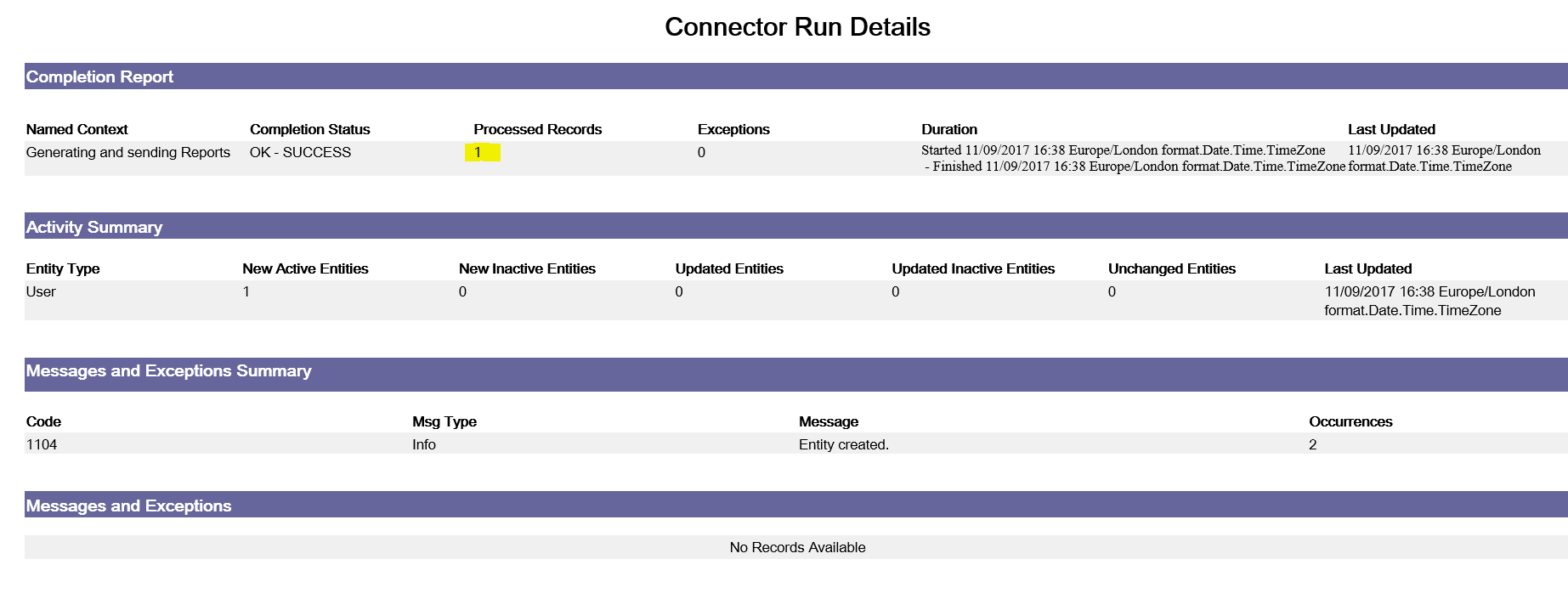Viewport: 1568px width, 593px height.
Task: Click the 'Entity created.' message cell
Action: [844, 444]
